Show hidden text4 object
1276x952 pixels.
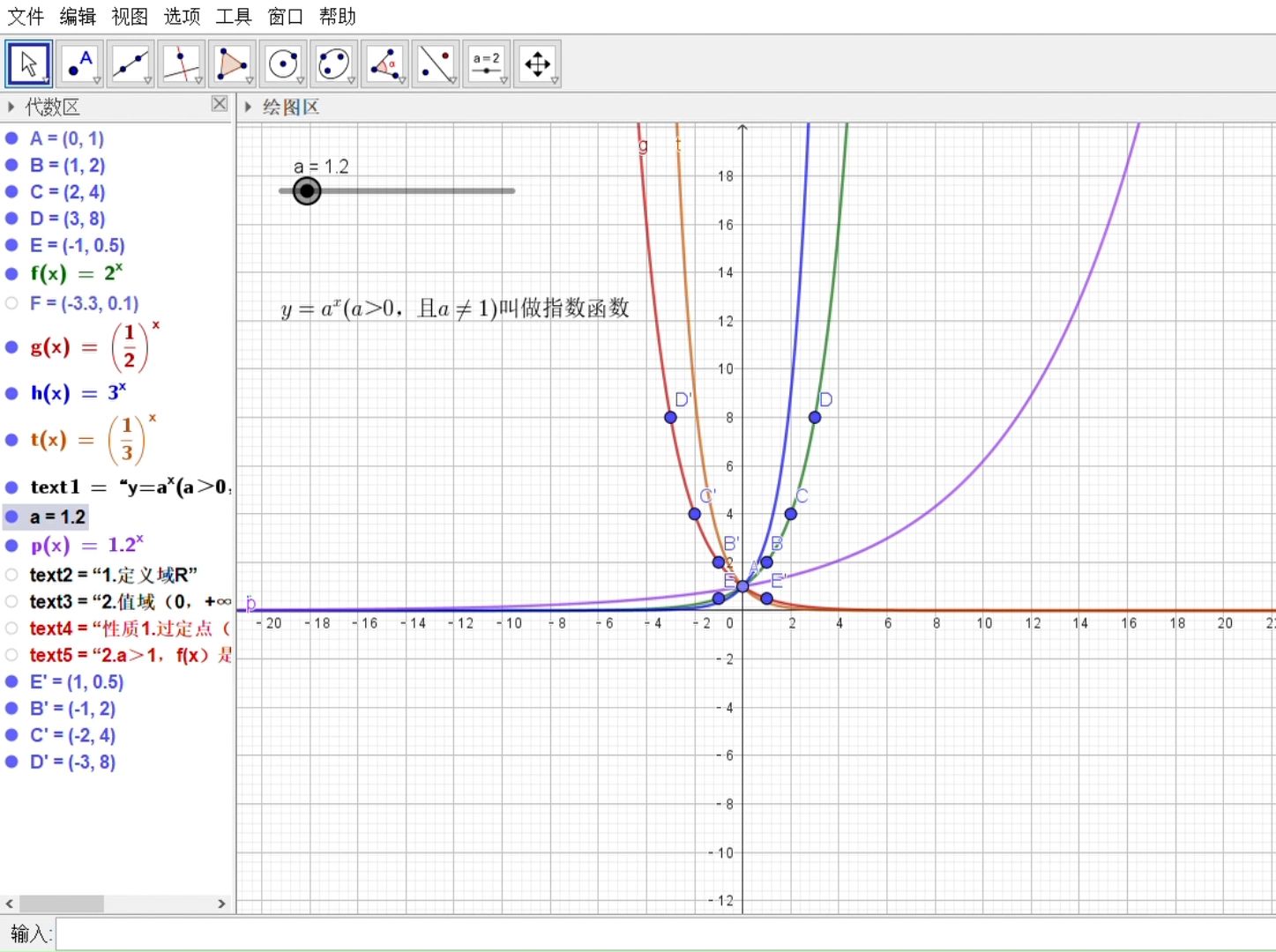[x=11, y=628]
